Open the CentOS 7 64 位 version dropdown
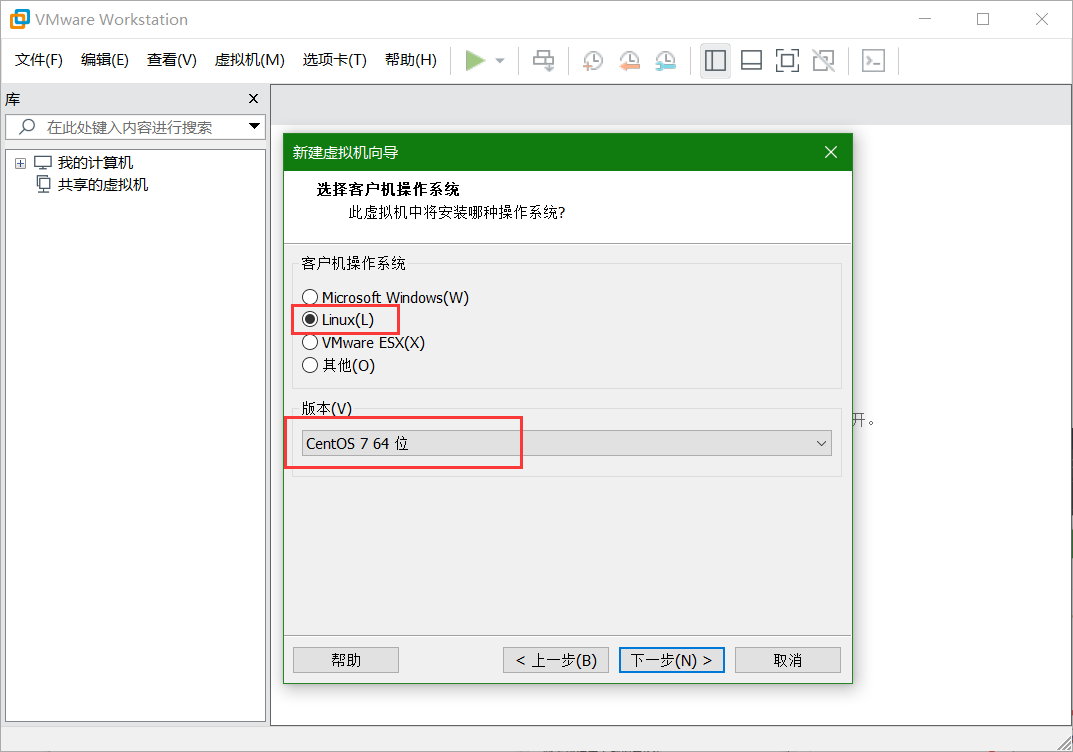This screenshot has width=1073, height=752. pyautogui.click(x=567, y=443)
